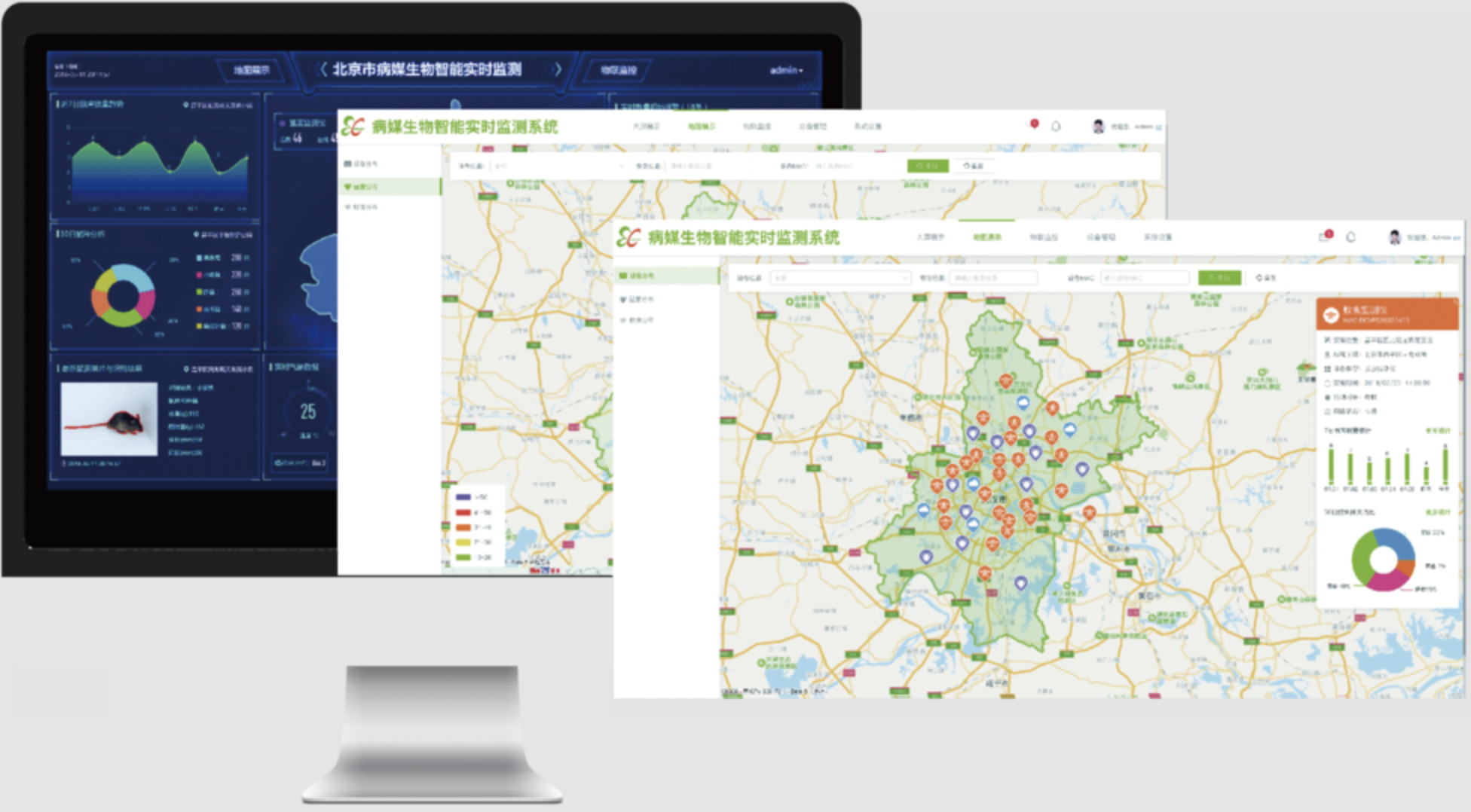Select the 物联监控 tab in the middle window
The width and height of the screenshot is (1471, 812).
[757, 127]
